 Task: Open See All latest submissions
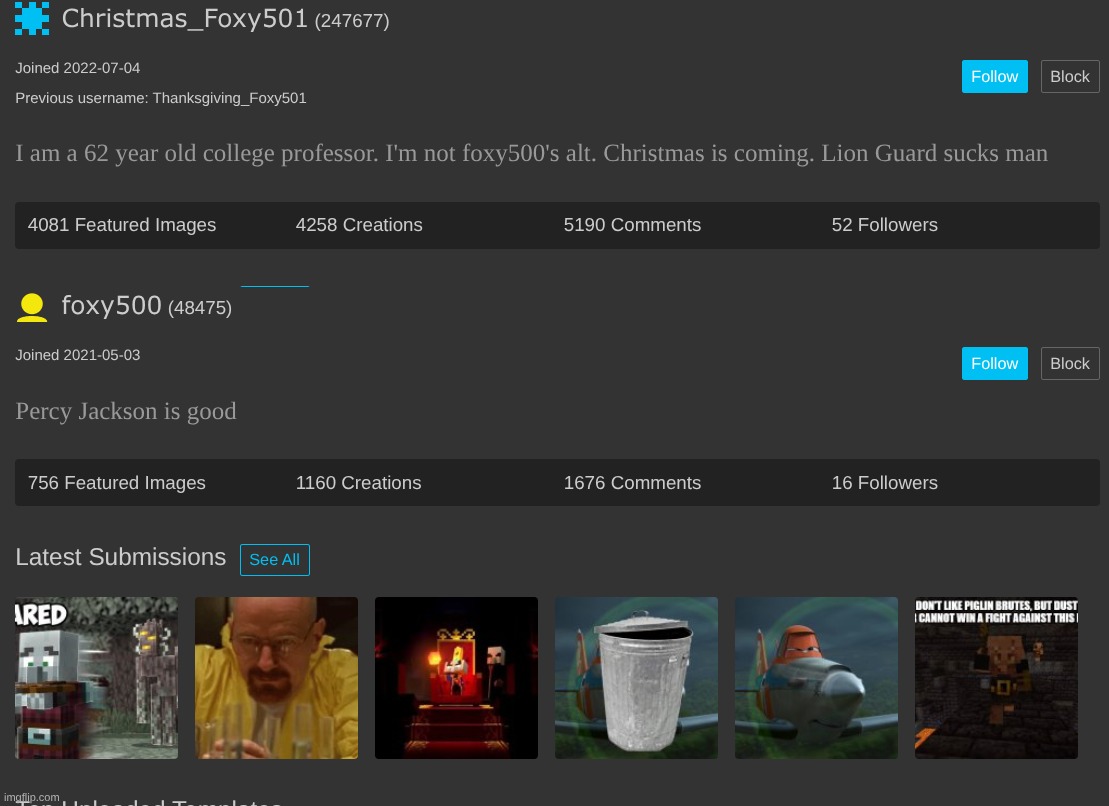pos(274,560)
